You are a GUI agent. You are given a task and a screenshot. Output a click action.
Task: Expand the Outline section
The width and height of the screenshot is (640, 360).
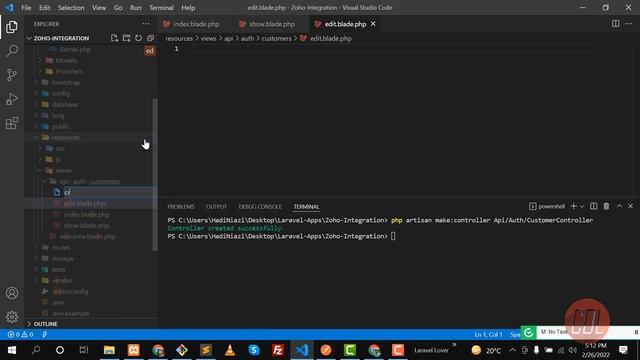pyautogui.click(x=45, y=324)
